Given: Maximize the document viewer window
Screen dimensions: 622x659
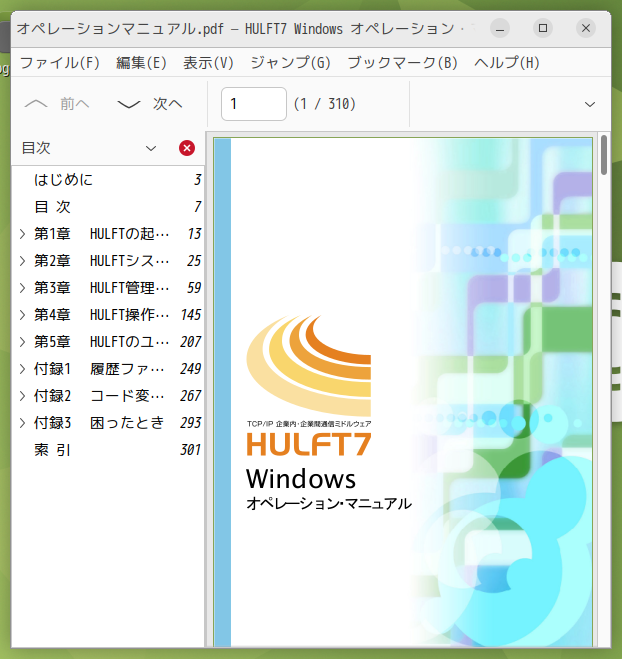Looking at the screenshot, I should coord(543,28).
